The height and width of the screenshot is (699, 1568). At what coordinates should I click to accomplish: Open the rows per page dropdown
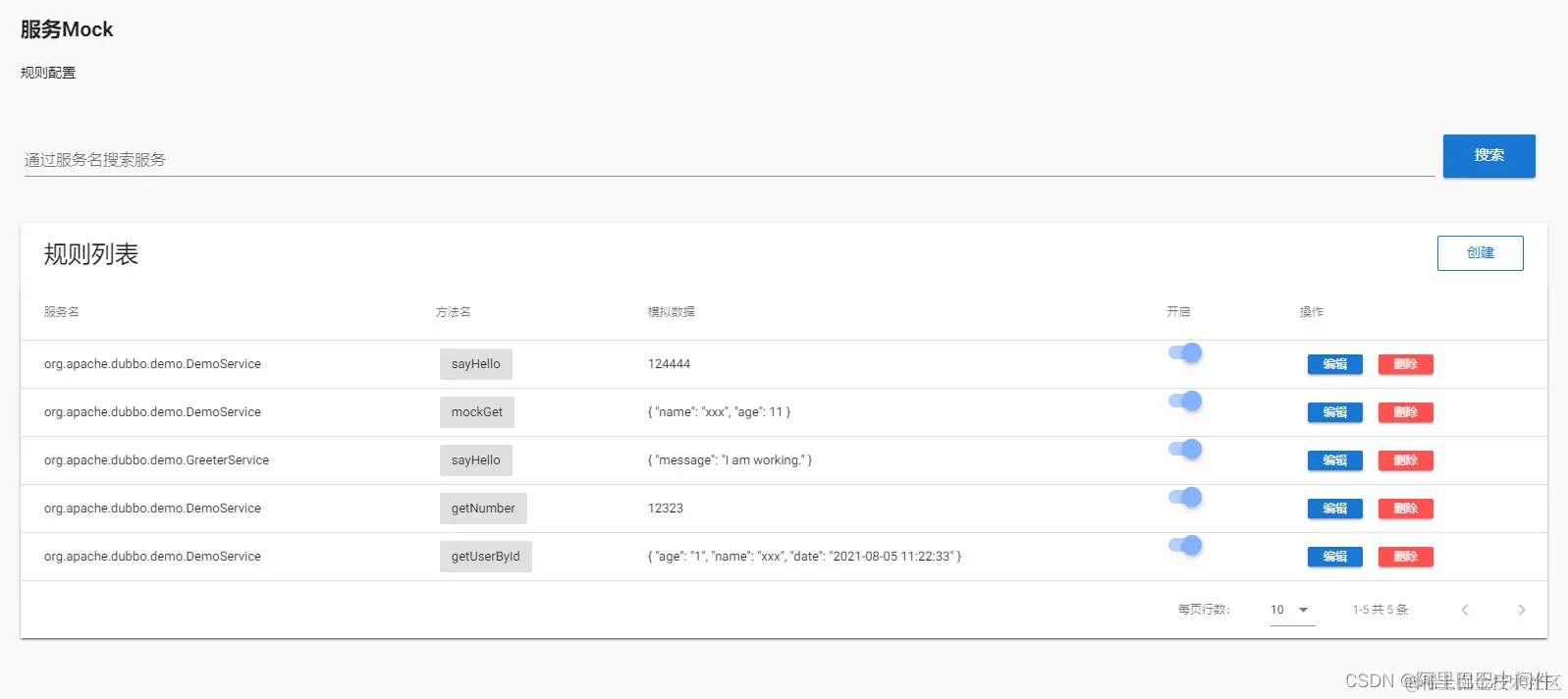click(1292, 610)
